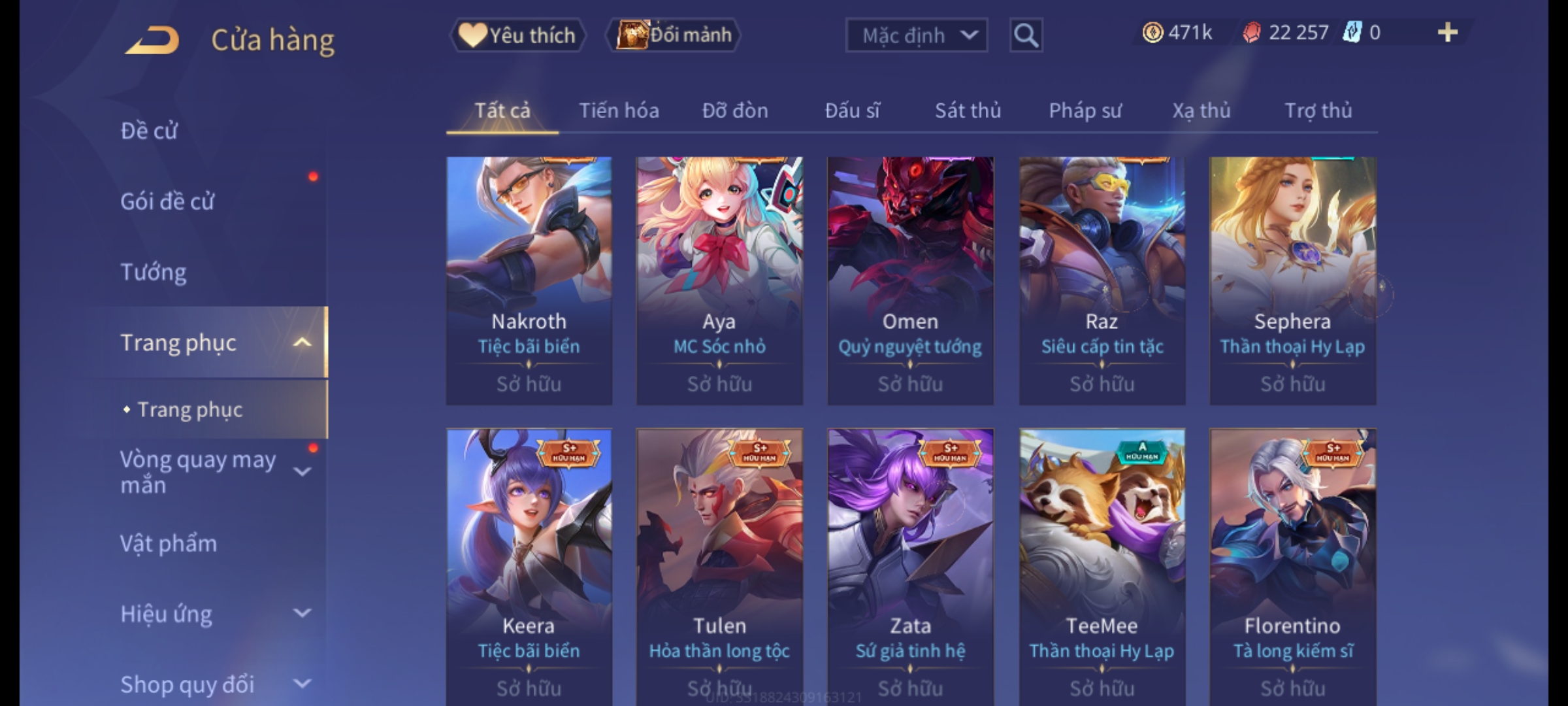Expand the Shop quy đổi section
The image size is (1568, 706).
tap(302, 684)
